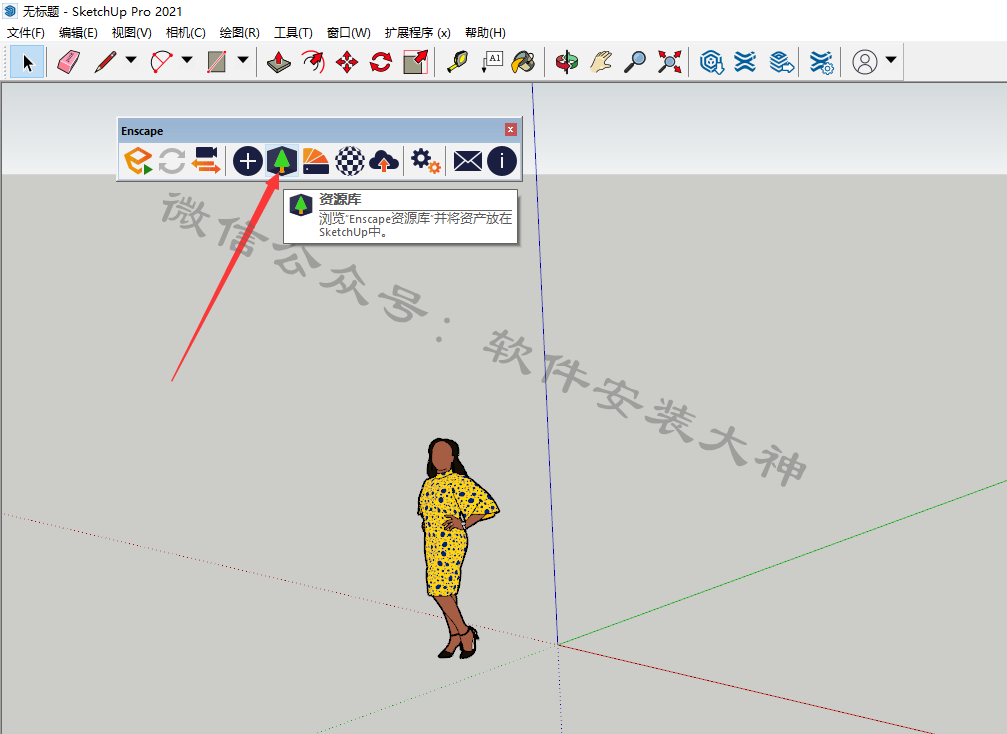Open Extension Manager
This screenshot has height=734, width=1007.
(821, 62)
